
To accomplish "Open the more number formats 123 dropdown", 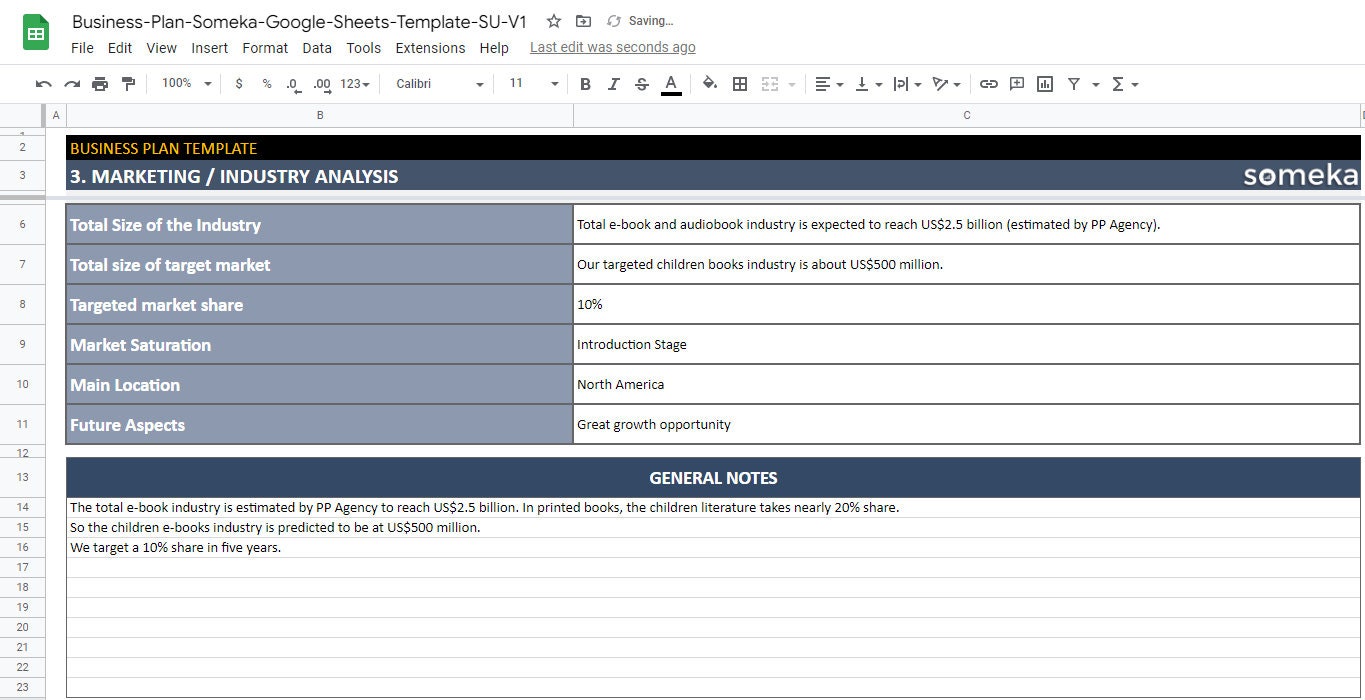I will [x=355, y=84].
